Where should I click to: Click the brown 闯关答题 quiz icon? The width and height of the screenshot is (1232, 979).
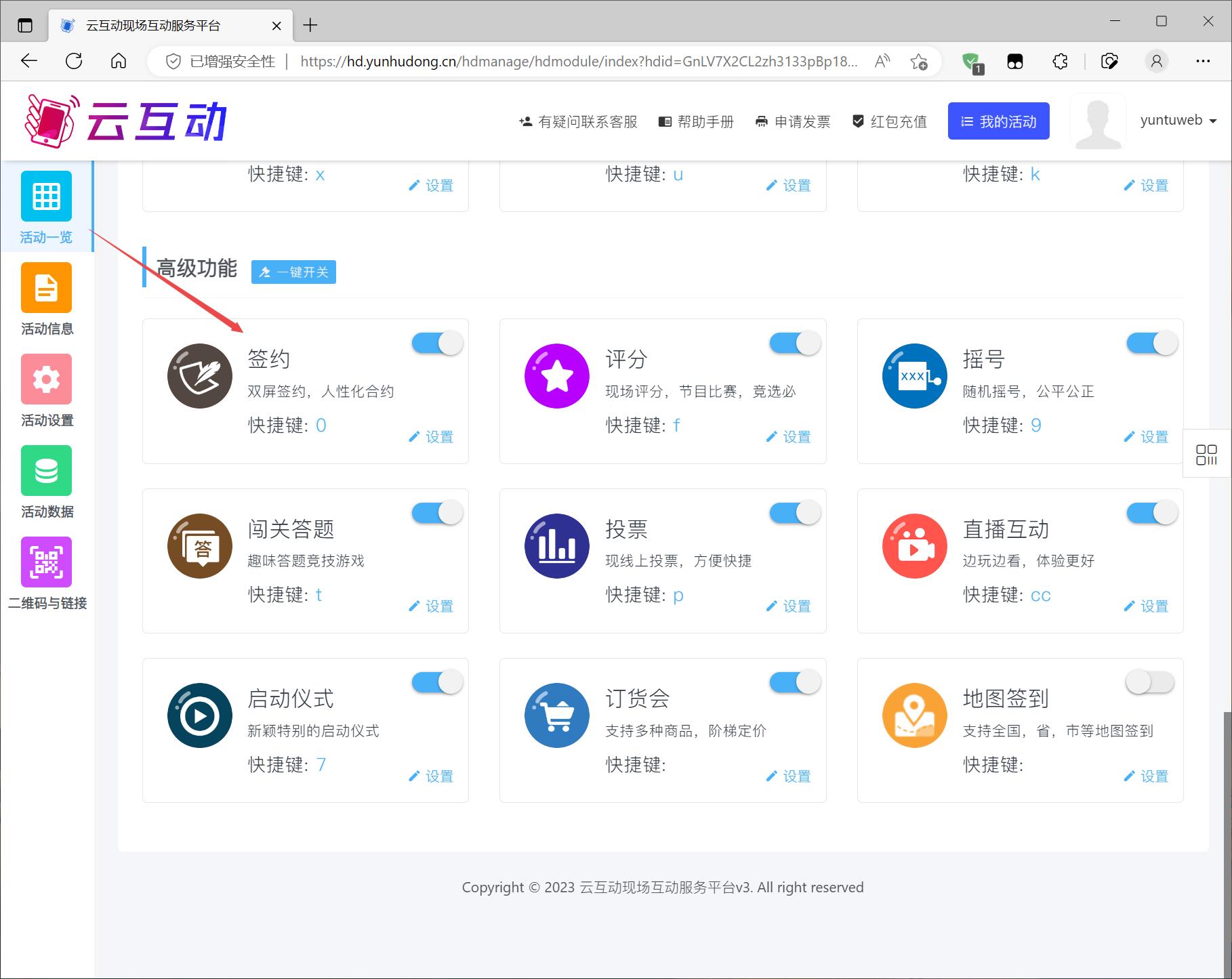pos(200,546)
